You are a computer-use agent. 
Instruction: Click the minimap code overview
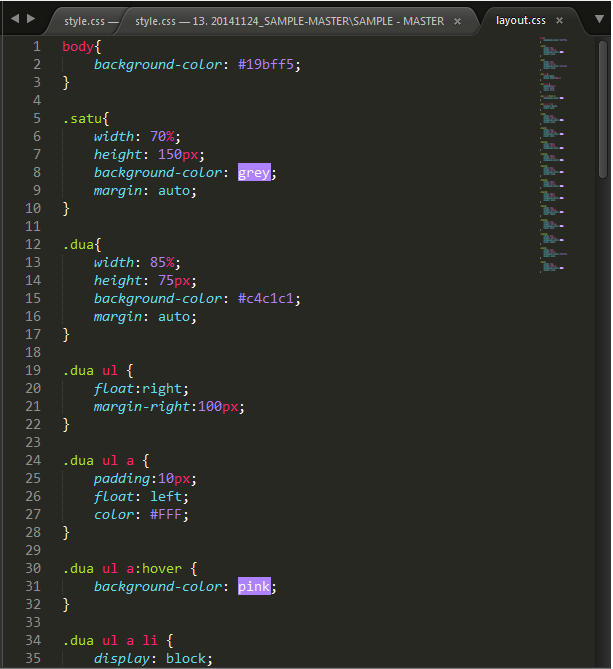[x=553, y=155]
